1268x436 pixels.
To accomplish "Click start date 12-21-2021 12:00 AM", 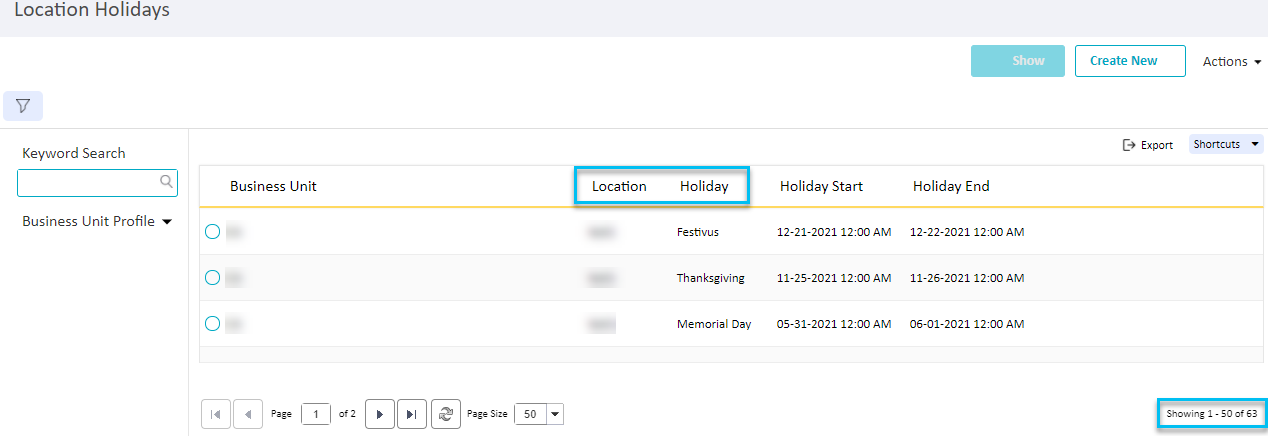I will pos(834,232).
